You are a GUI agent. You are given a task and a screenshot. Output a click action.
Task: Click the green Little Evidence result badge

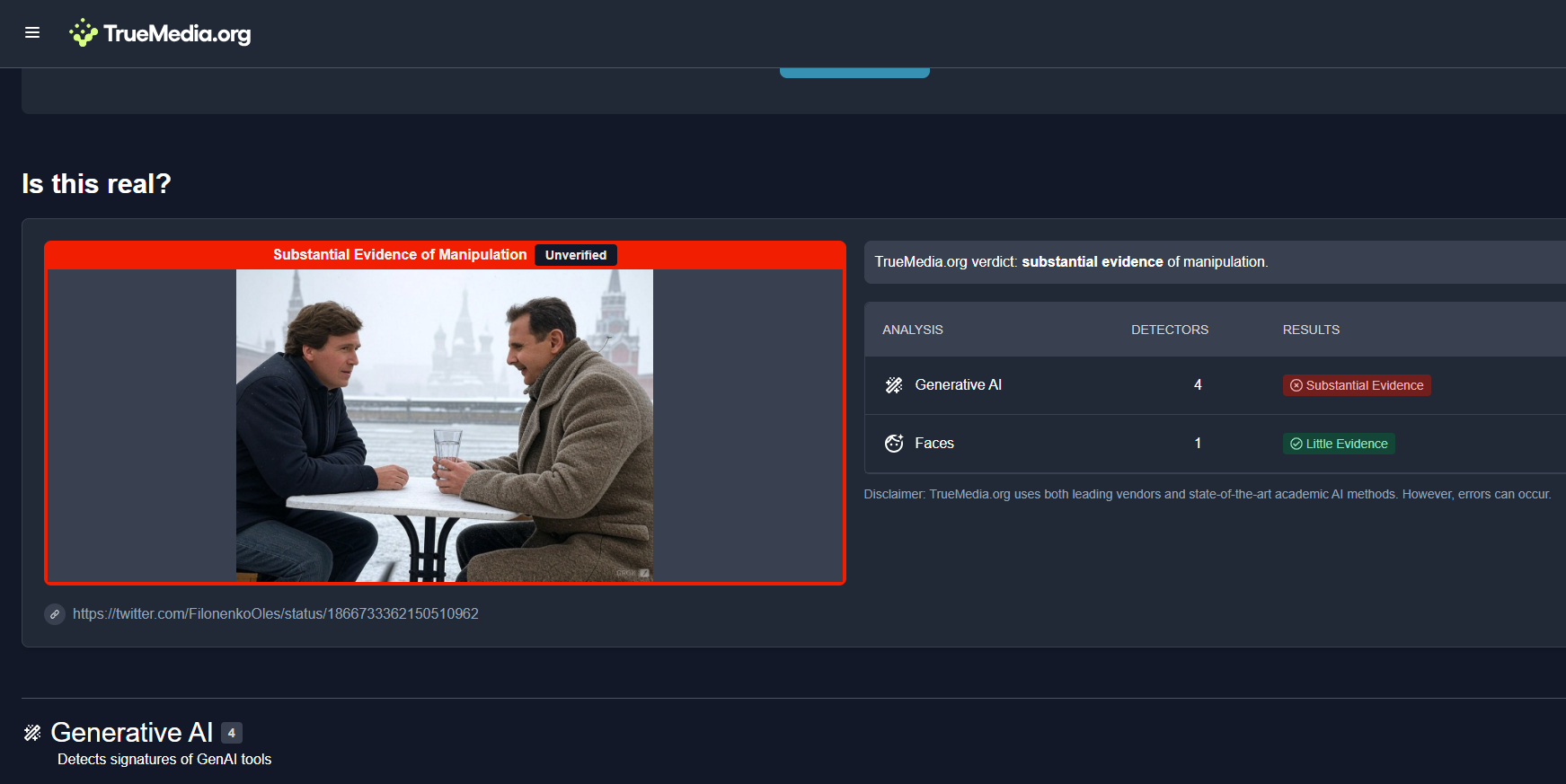pyautogui.click(x=1338, y=444)
